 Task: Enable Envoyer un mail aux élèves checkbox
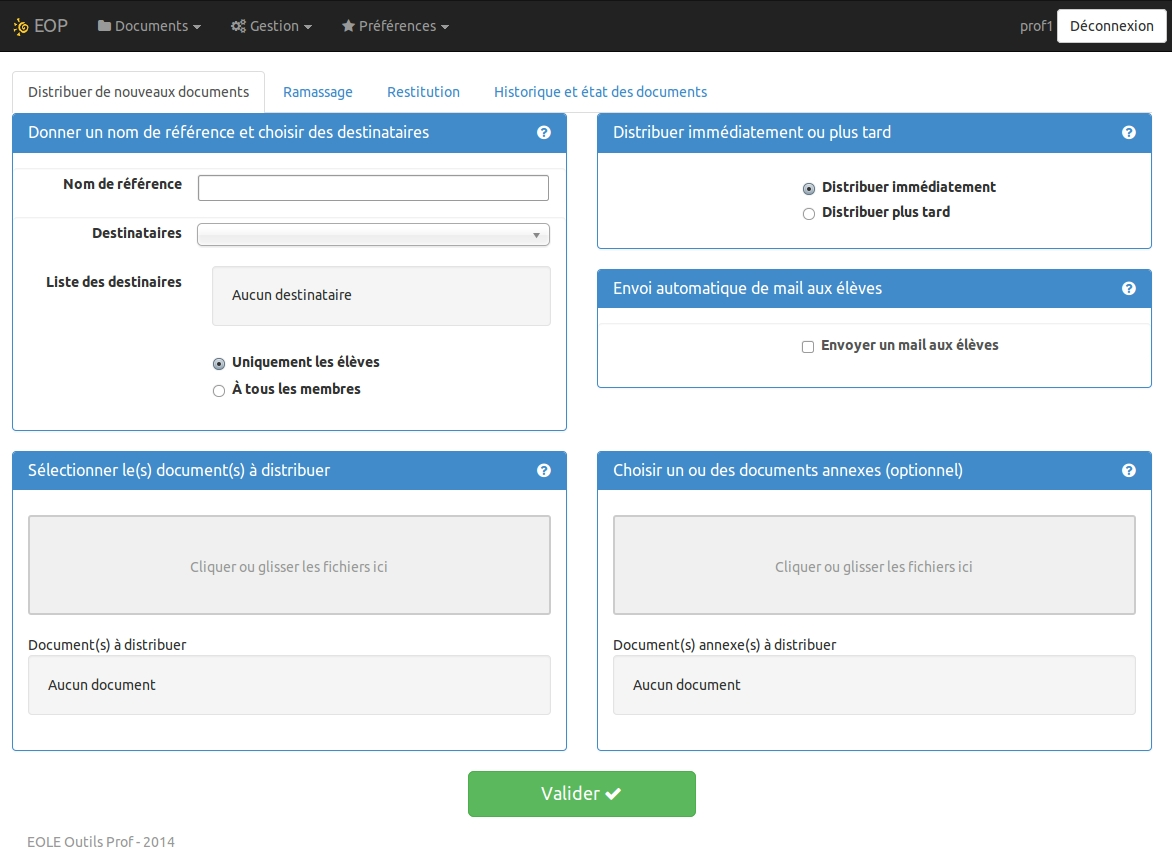pos(808,346)
